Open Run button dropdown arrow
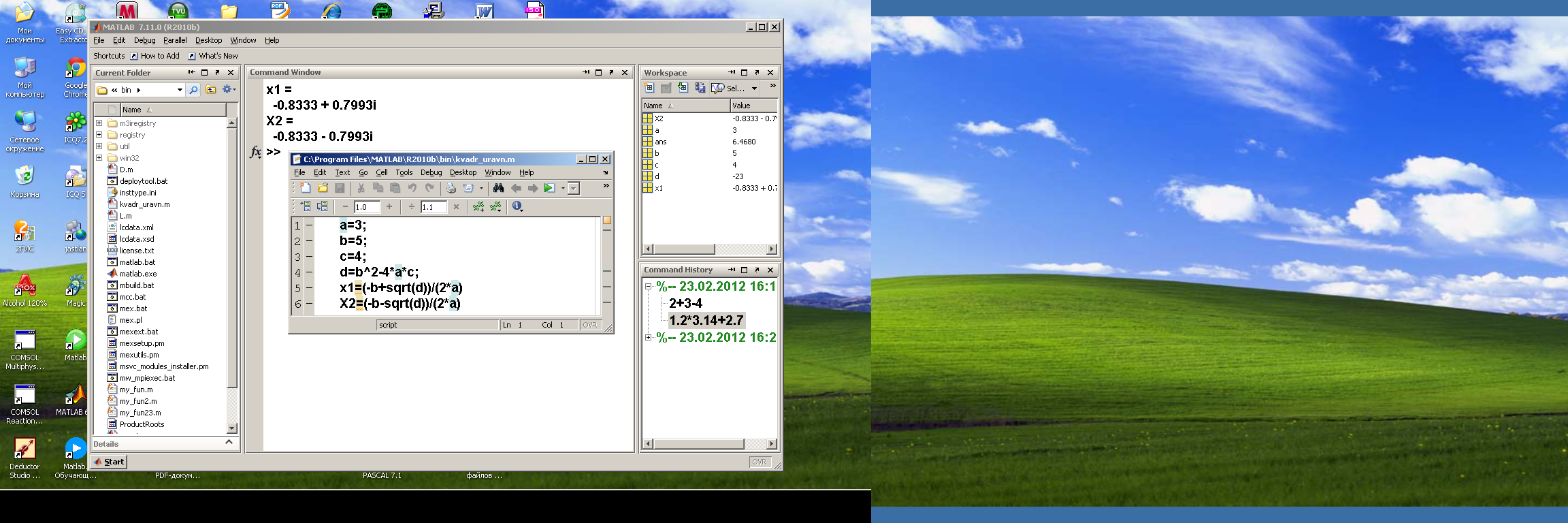This screenshot has height=523, width=1568. pyautogui.click(x=563, y=188)
